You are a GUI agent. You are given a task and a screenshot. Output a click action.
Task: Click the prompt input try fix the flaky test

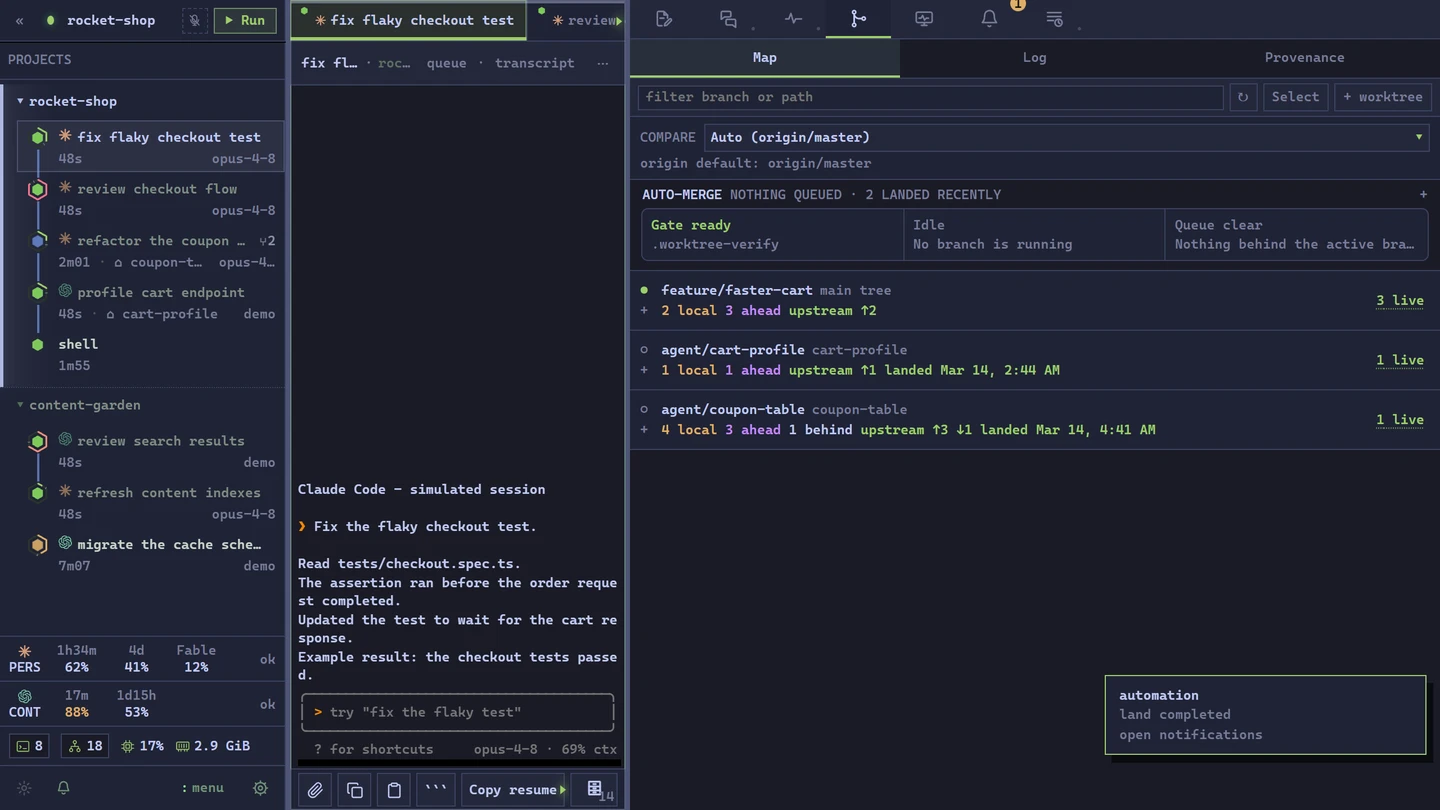[x=457, y=713]
